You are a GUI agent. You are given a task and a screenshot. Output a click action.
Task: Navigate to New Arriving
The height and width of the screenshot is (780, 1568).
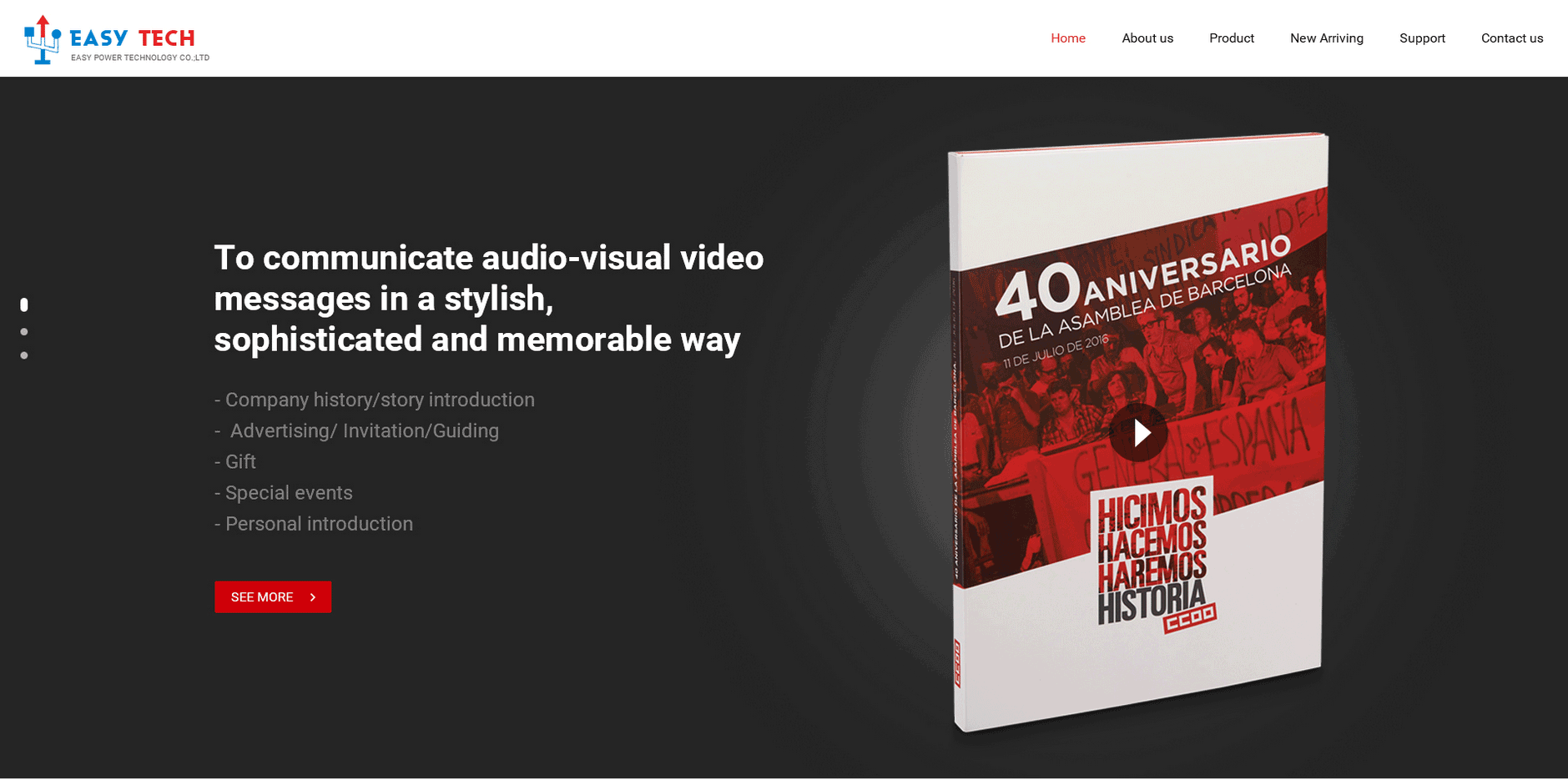[1326, 38]
